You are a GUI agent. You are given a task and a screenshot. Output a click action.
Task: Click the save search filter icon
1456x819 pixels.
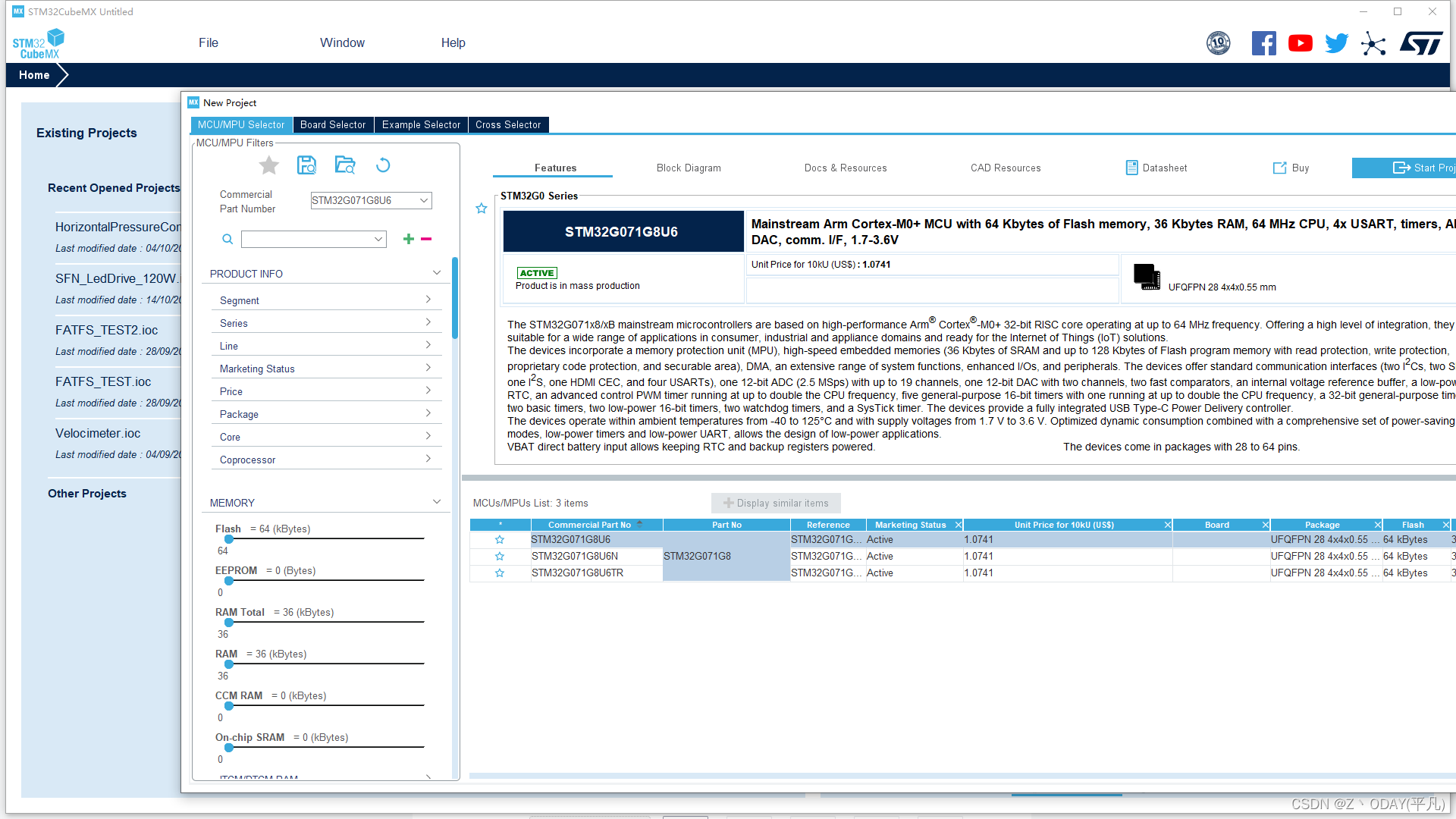306,165
